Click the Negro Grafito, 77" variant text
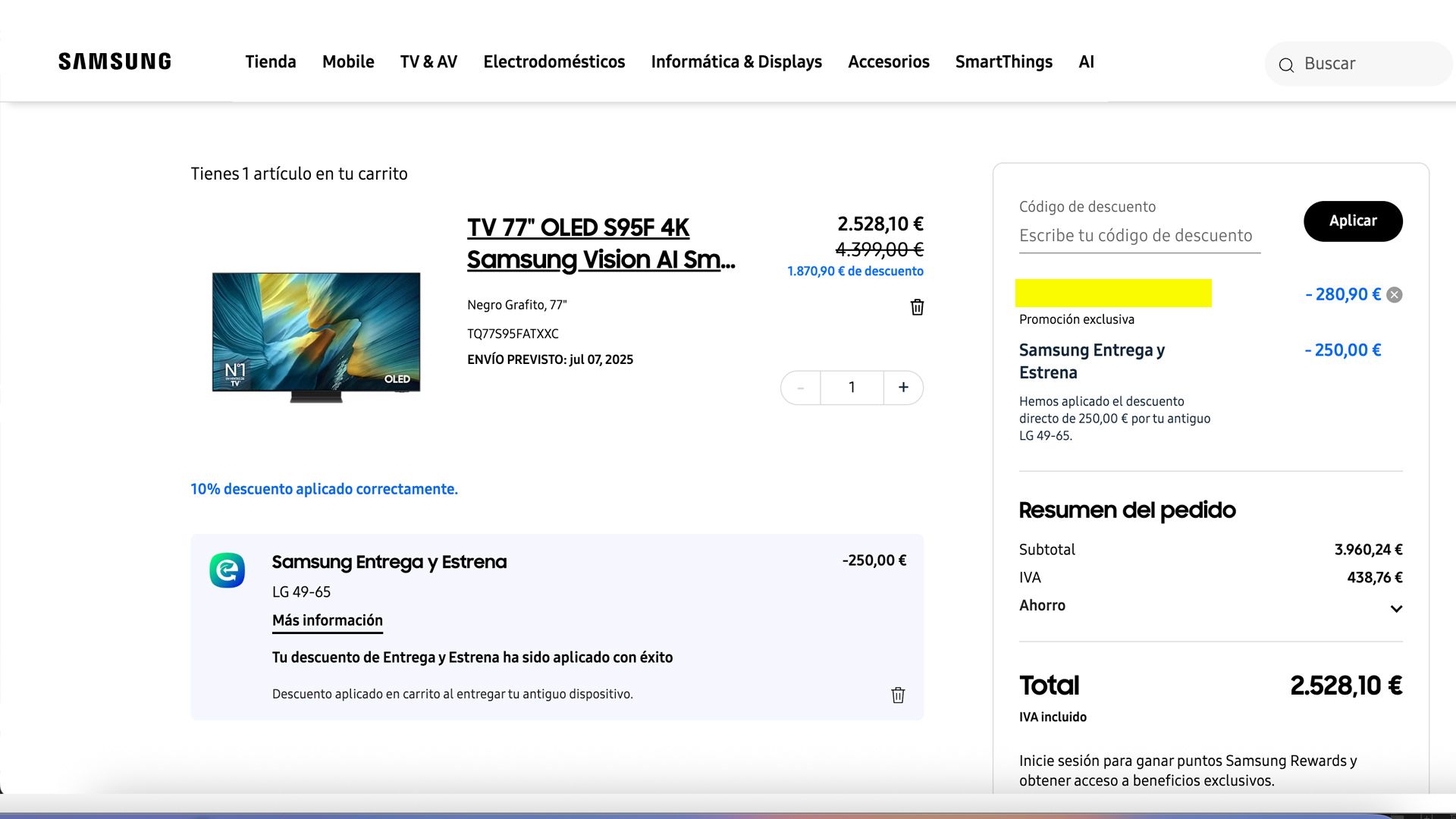This screenshot has width=1456, height=819. (517, 305)
